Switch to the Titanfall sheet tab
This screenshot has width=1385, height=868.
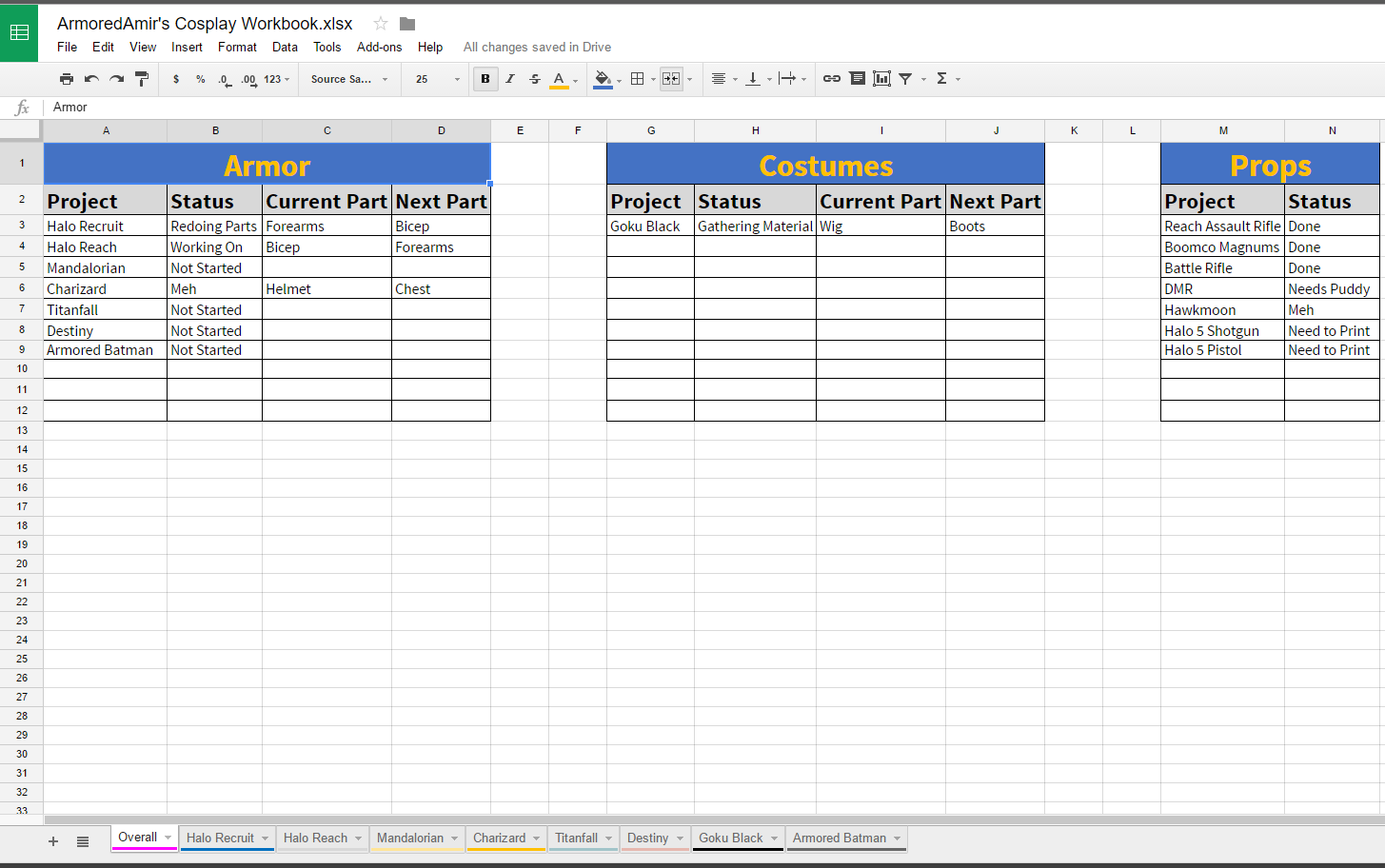pyautogui.click(x=576, y=838)
